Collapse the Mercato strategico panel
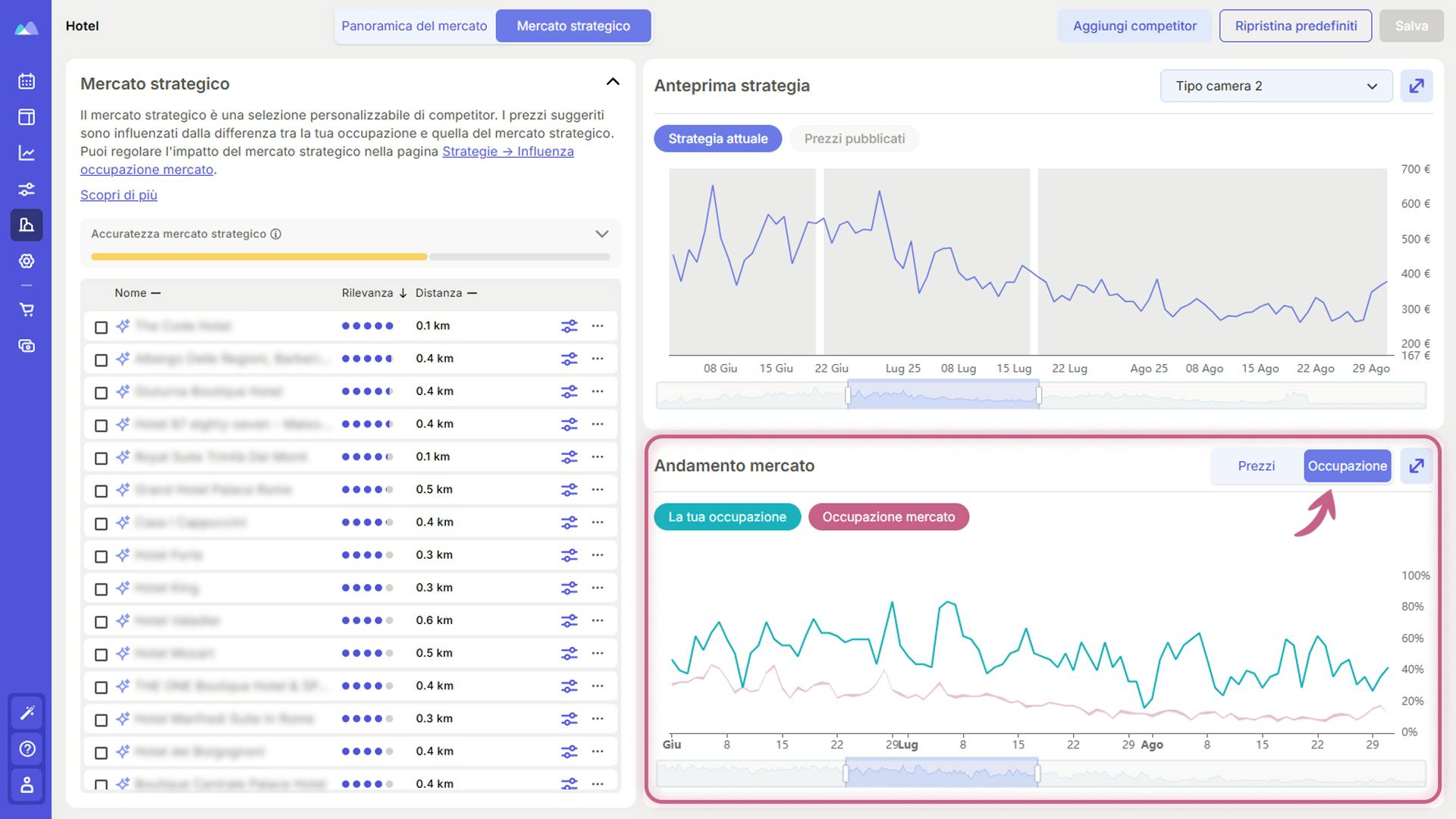Viewport: 1456px width, 819px height. click(x=613, y=82)
